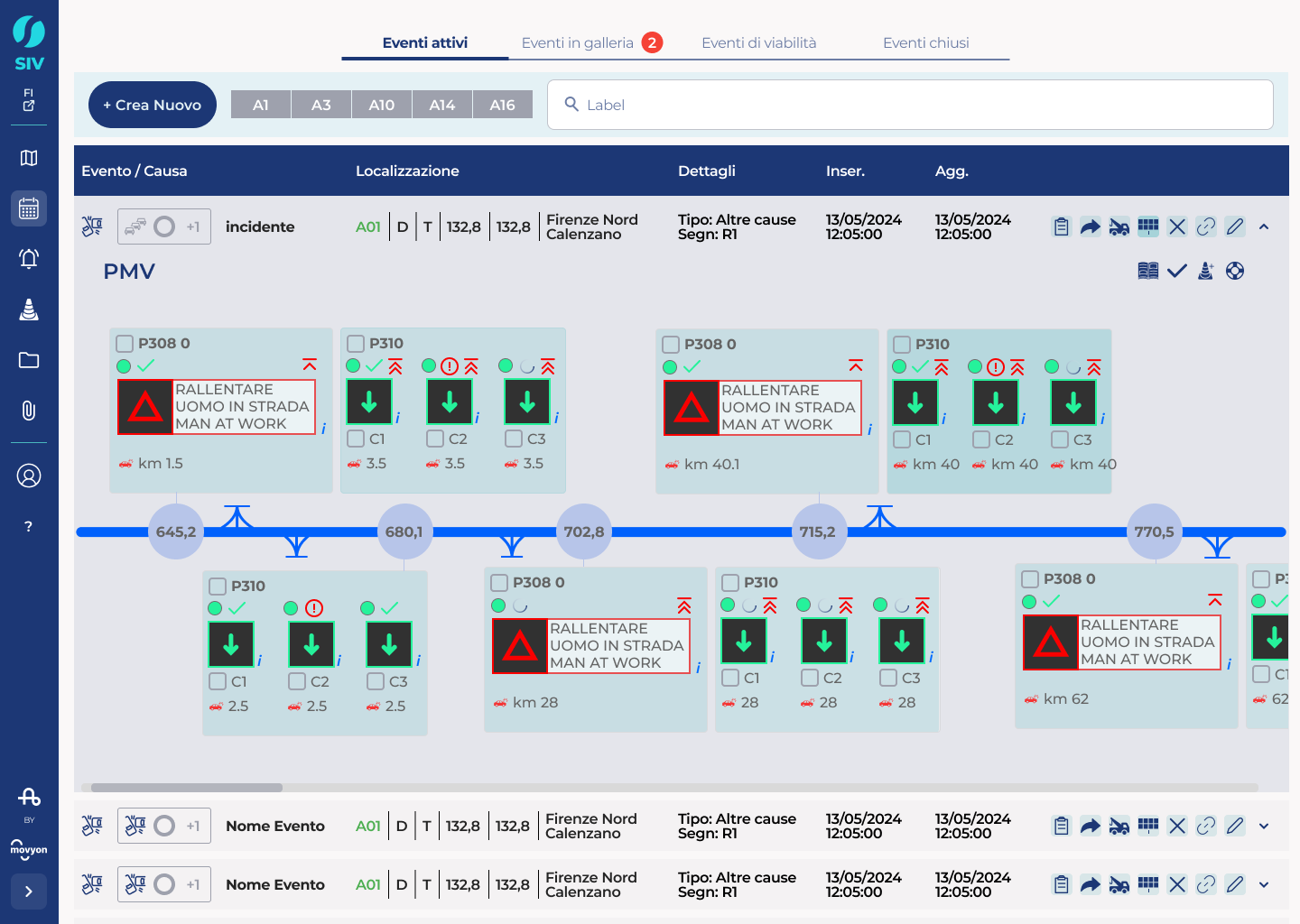1300x924 pixels.
Task: Click the forward arrow icon in incidente row
Action: (1091, 226)
